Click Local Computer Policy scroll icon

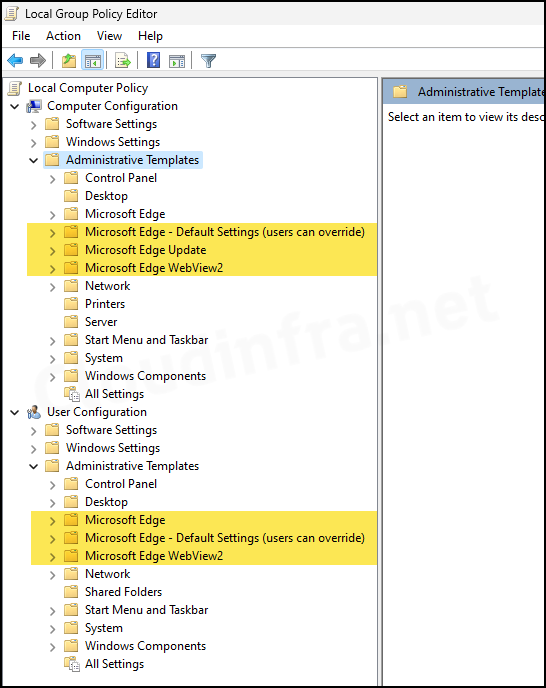point(15,88)
